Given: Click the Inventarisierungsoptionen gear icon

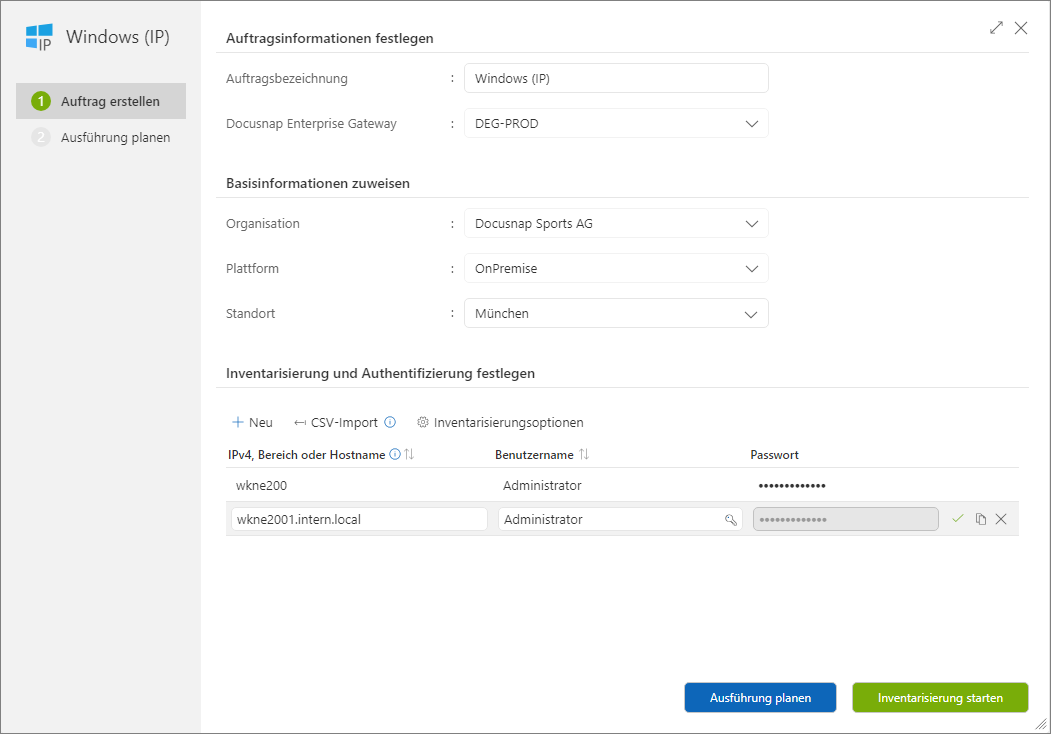Looking at the screenshot, I should pyautogui.click(x=423, y=422).
